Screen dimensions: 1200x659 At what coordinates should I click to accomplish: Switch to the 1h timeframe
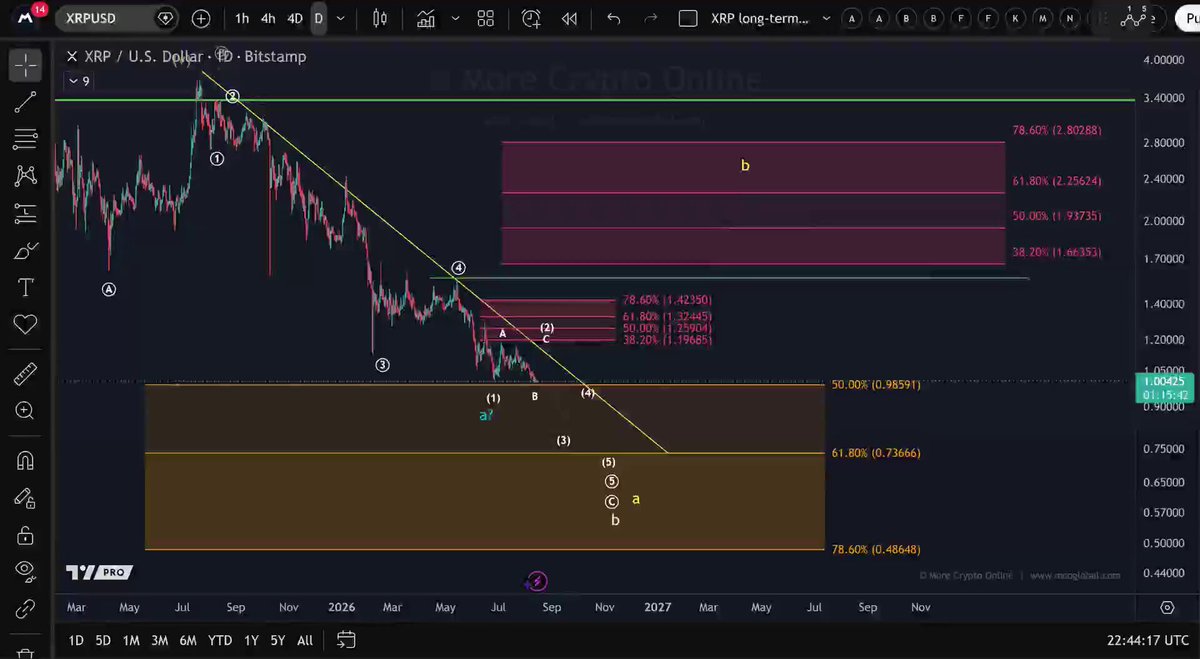coord(242,18)
